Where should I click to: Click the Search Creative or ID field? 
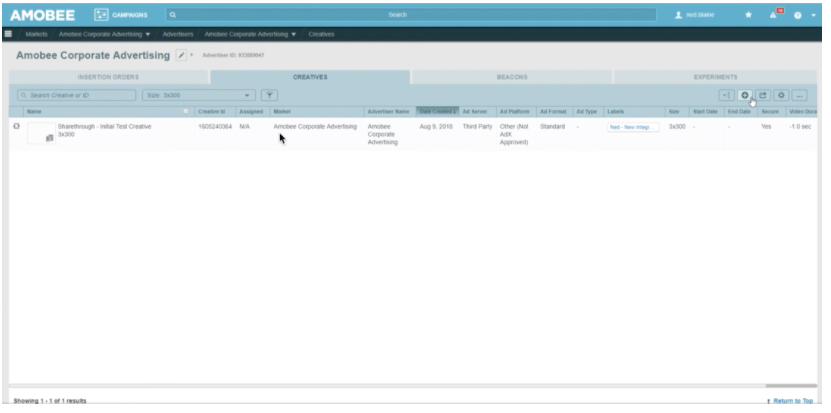(77, 95)
